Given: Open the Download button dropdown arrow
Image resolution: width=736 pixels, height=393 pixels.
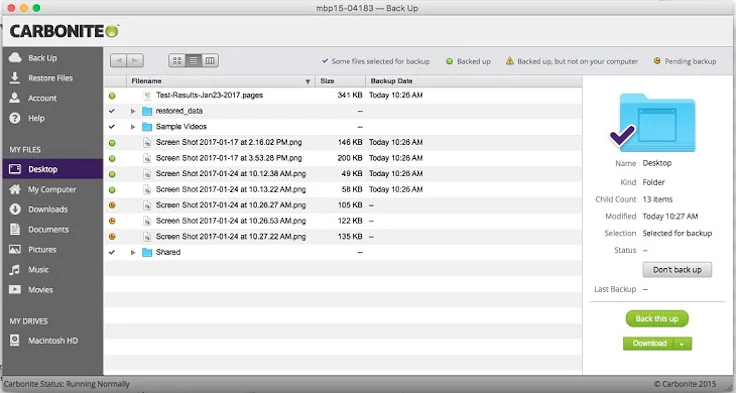Looking at the screenshot, I should pos(682,344).
